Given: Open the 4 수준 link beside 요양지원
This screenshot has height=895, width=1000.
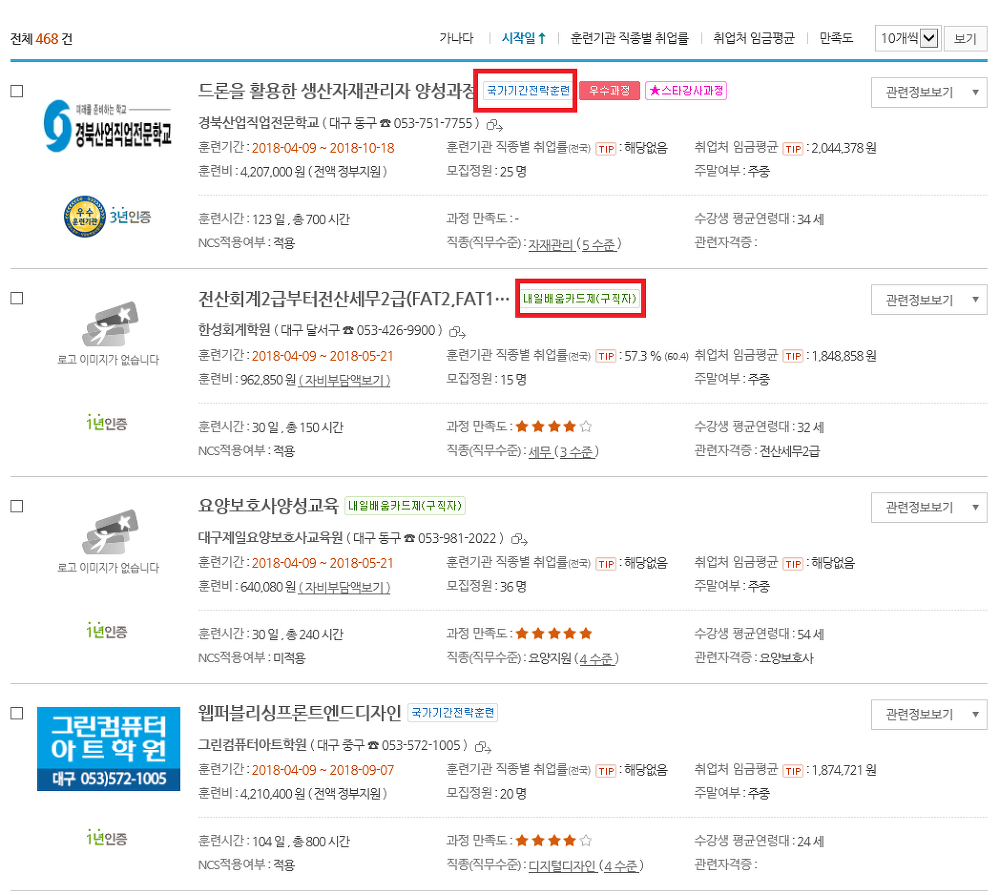Looking at the screenshot, I should [x=599, y=659].
